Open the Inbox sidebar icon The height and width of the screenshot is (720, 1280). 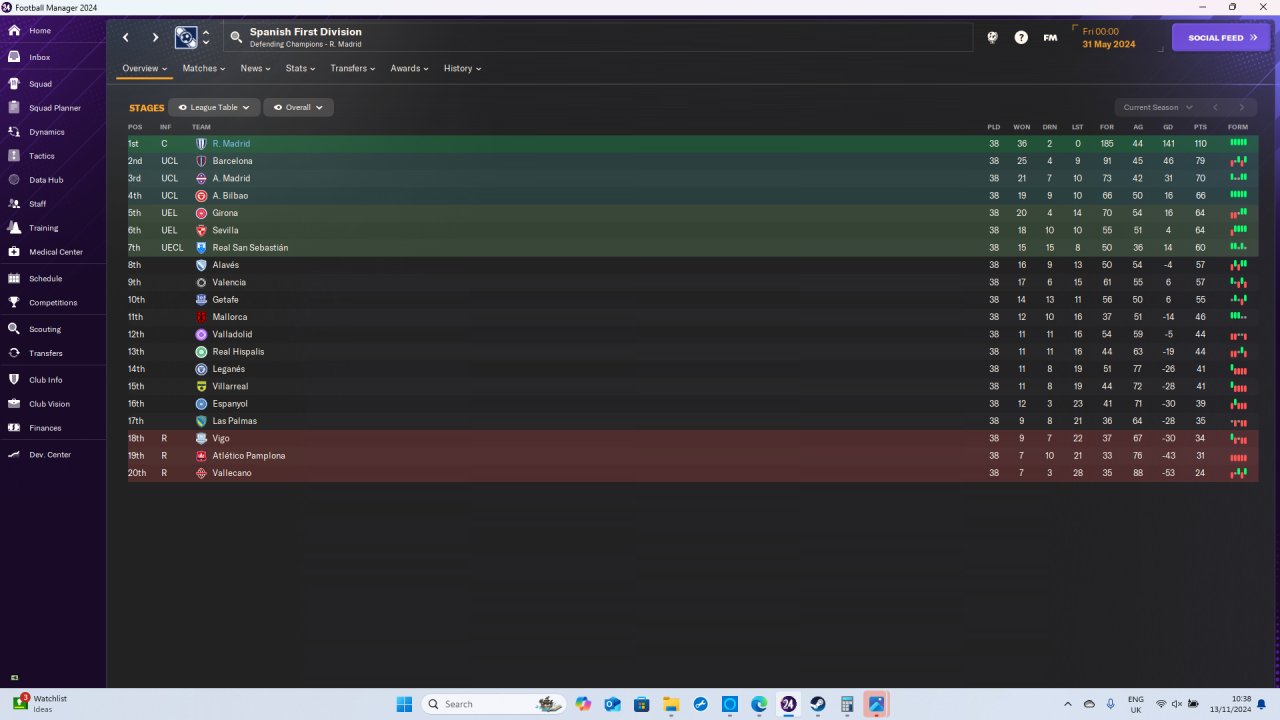[14, 57]
